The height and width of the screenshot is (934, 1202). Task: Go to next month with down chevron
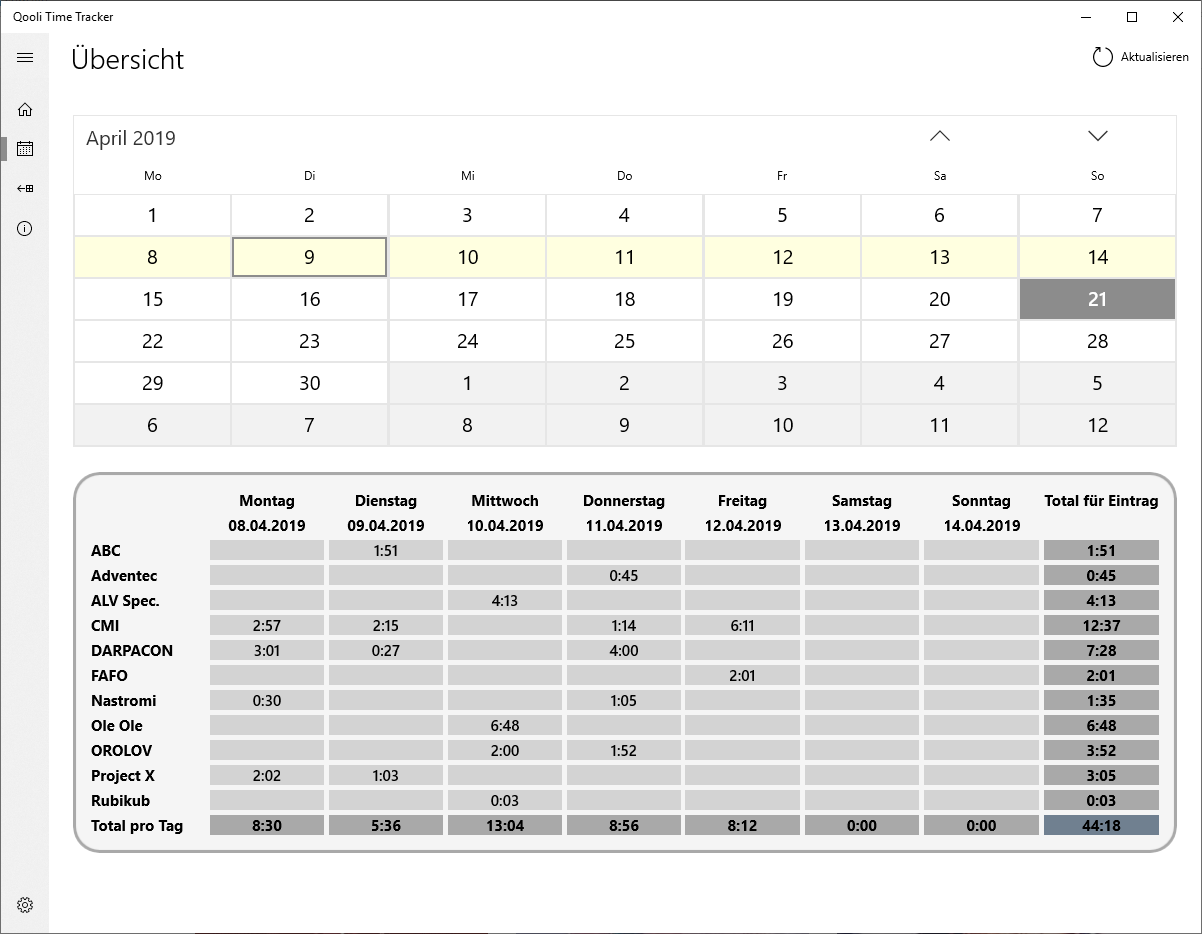1097,136
